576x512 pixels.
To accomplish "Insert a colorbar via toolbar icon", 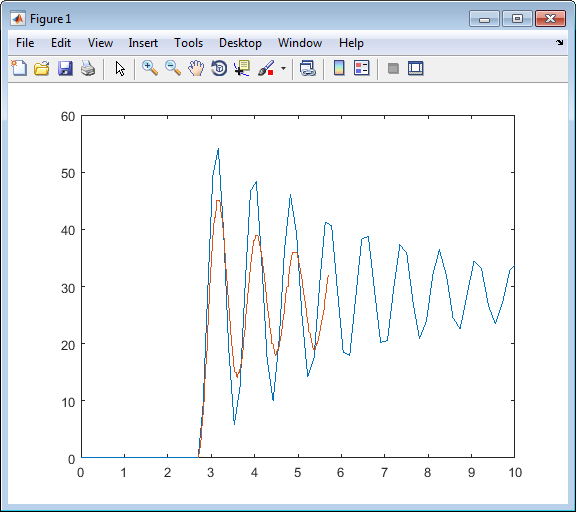I will (339, 68).
